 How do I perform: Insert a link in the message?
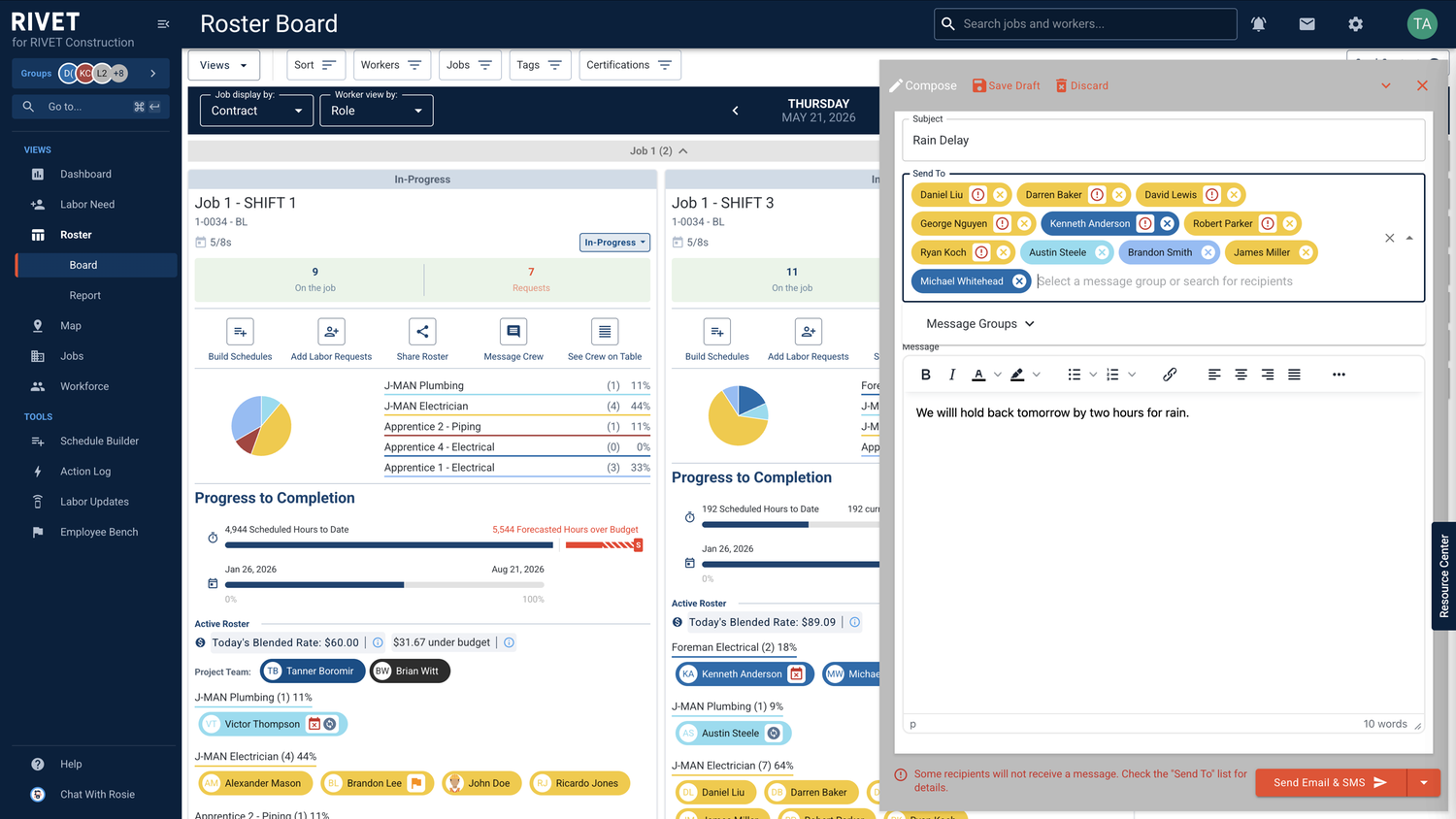click(x=1170, y=375)
